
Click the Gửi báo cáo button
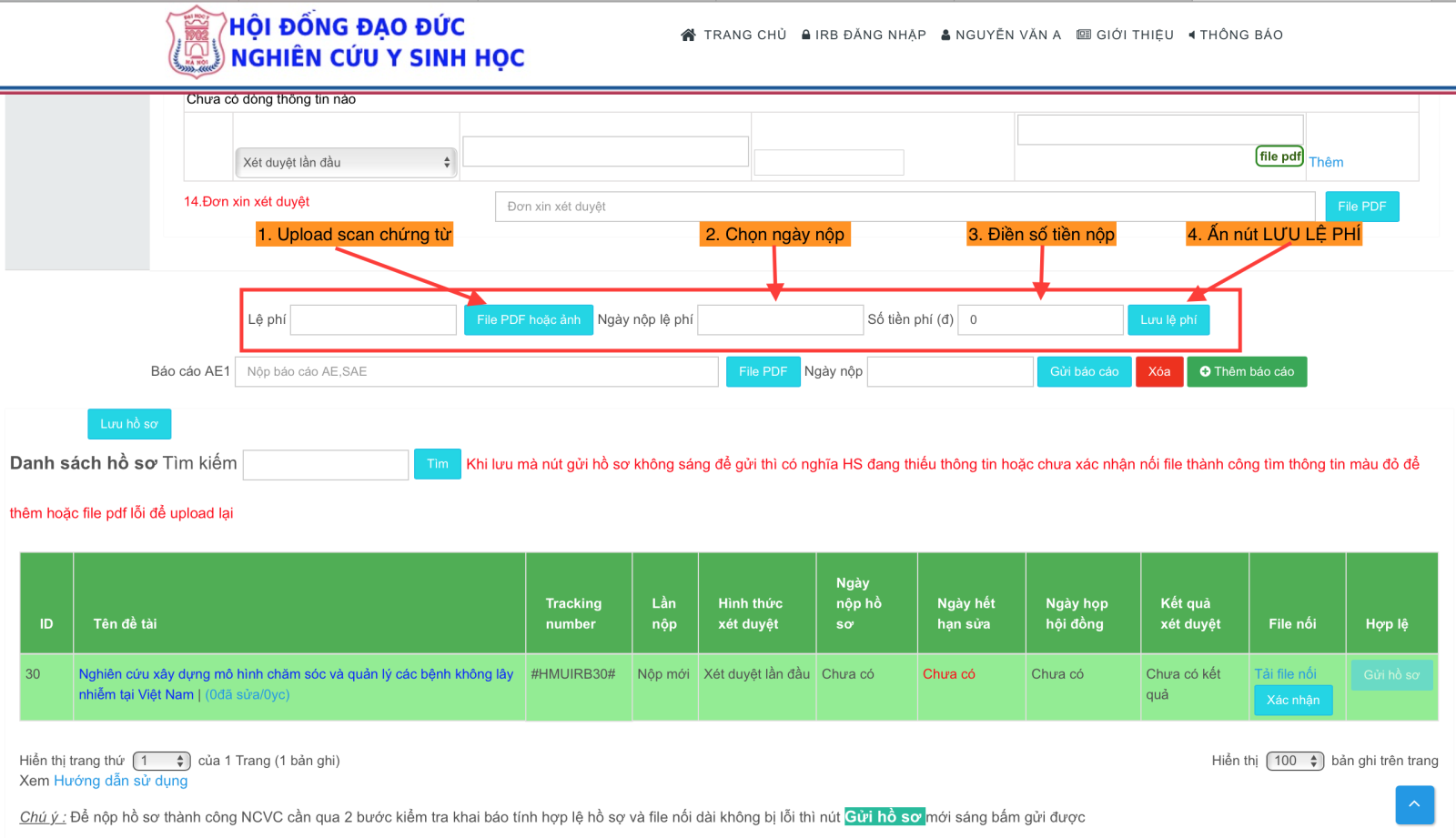coord(1084,372)
